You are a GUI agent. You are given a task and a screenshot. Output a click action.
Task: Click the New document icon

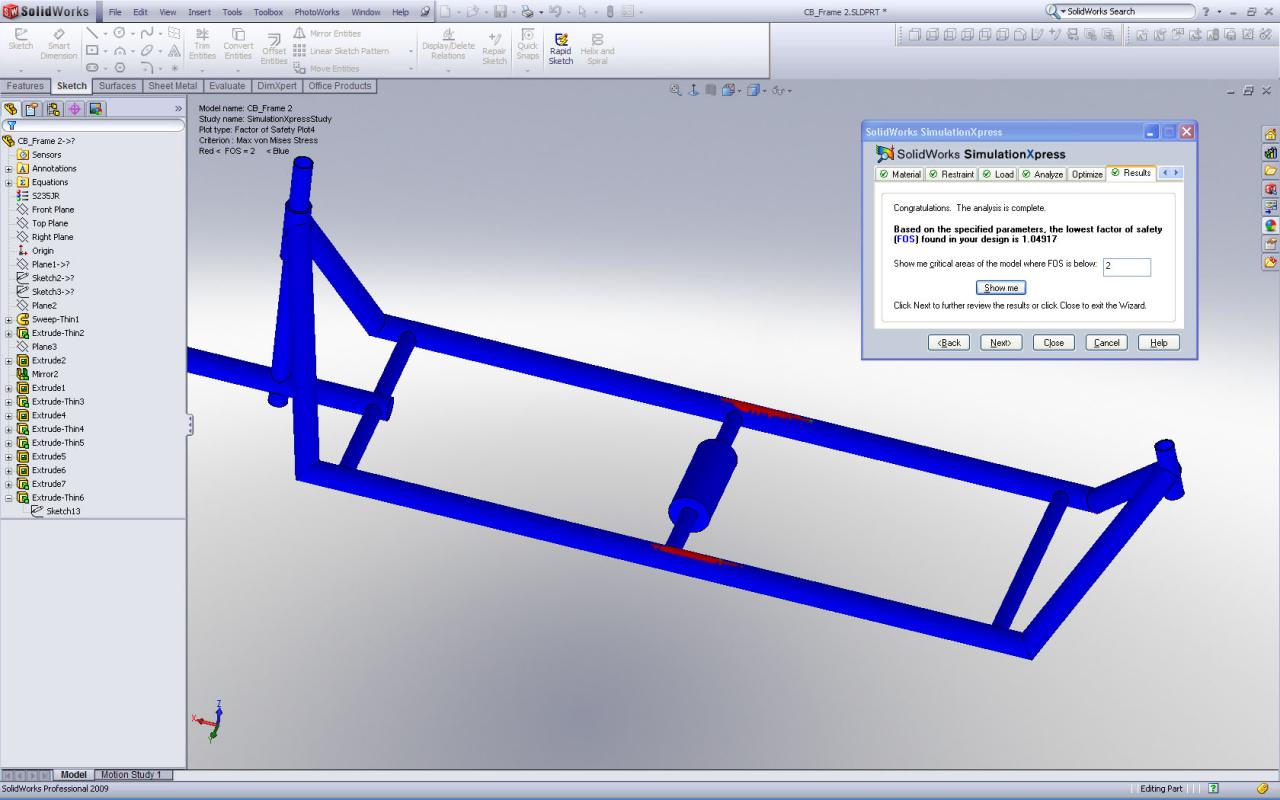click(445, 12)
